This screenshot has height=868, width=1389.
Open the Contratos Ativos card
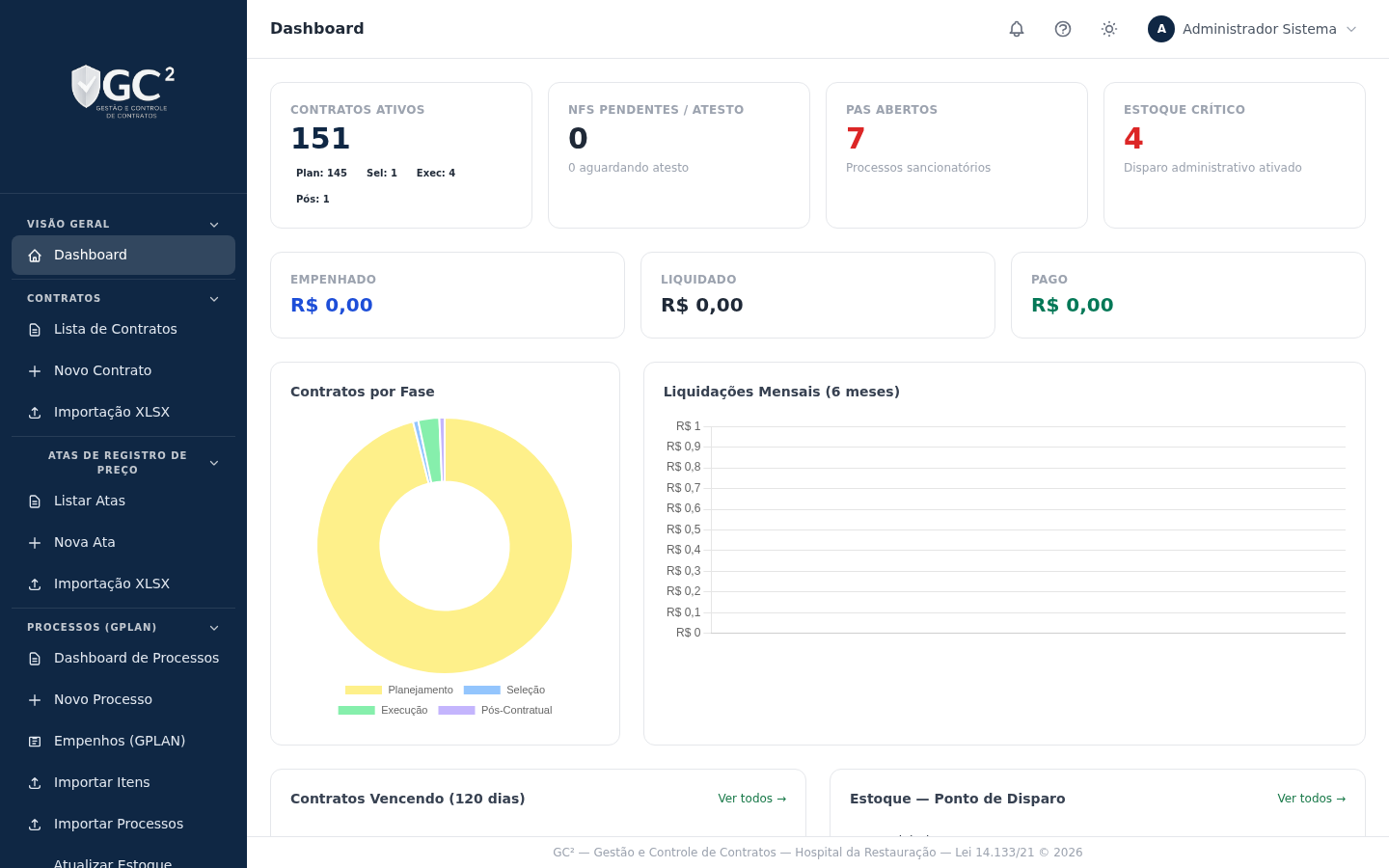401,155
